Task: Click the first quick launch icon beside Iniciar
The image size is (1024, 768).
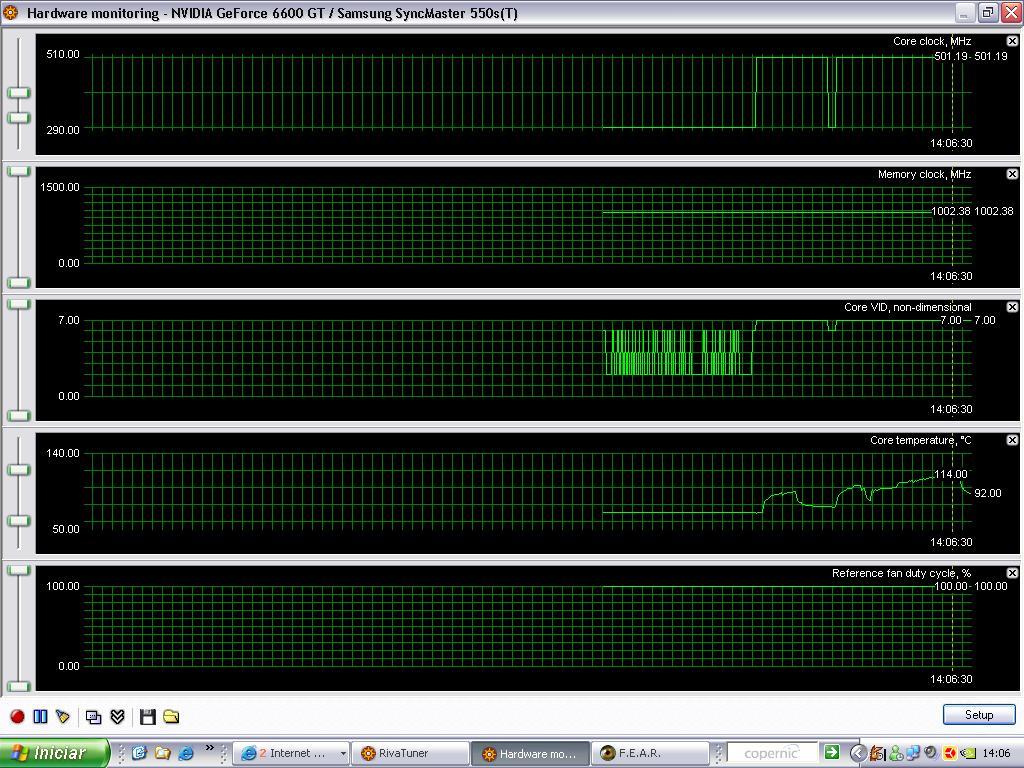Action: coord(139,753)
